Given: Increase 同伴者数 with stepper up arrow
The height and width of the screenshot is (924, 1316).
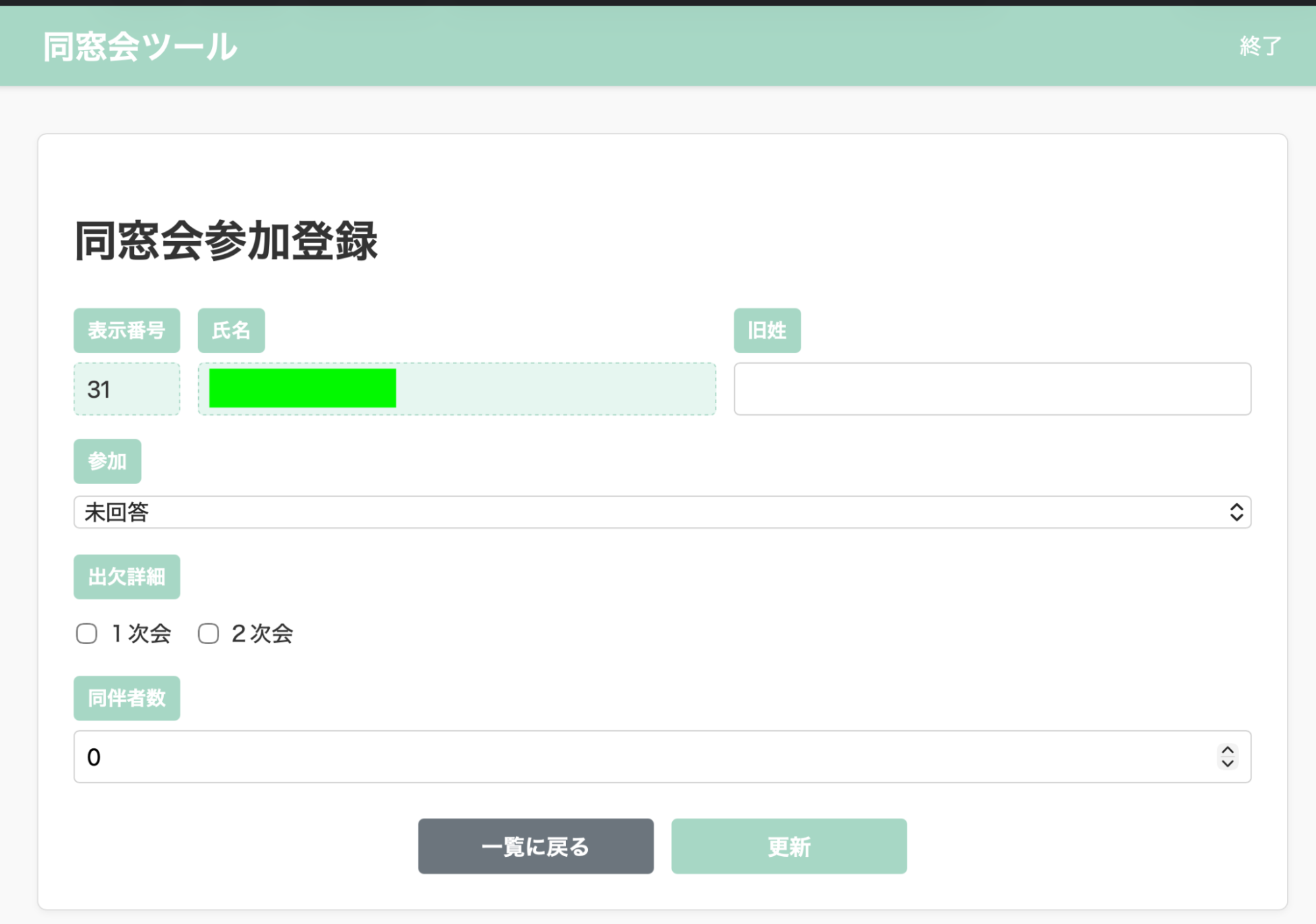Looking at the screenshot, I should tap(1227, 750).
